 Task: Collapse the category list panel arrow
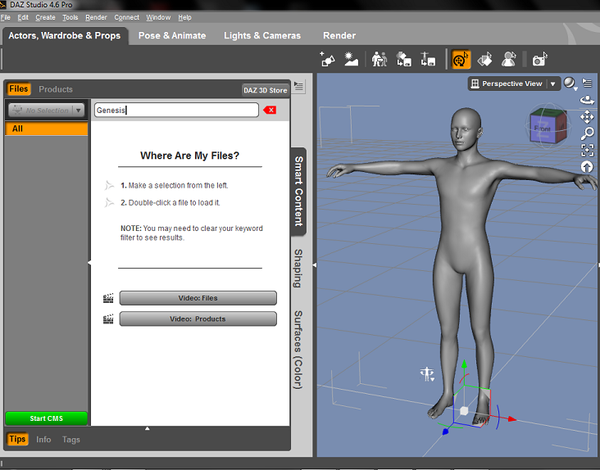click(x=90, y=263)
